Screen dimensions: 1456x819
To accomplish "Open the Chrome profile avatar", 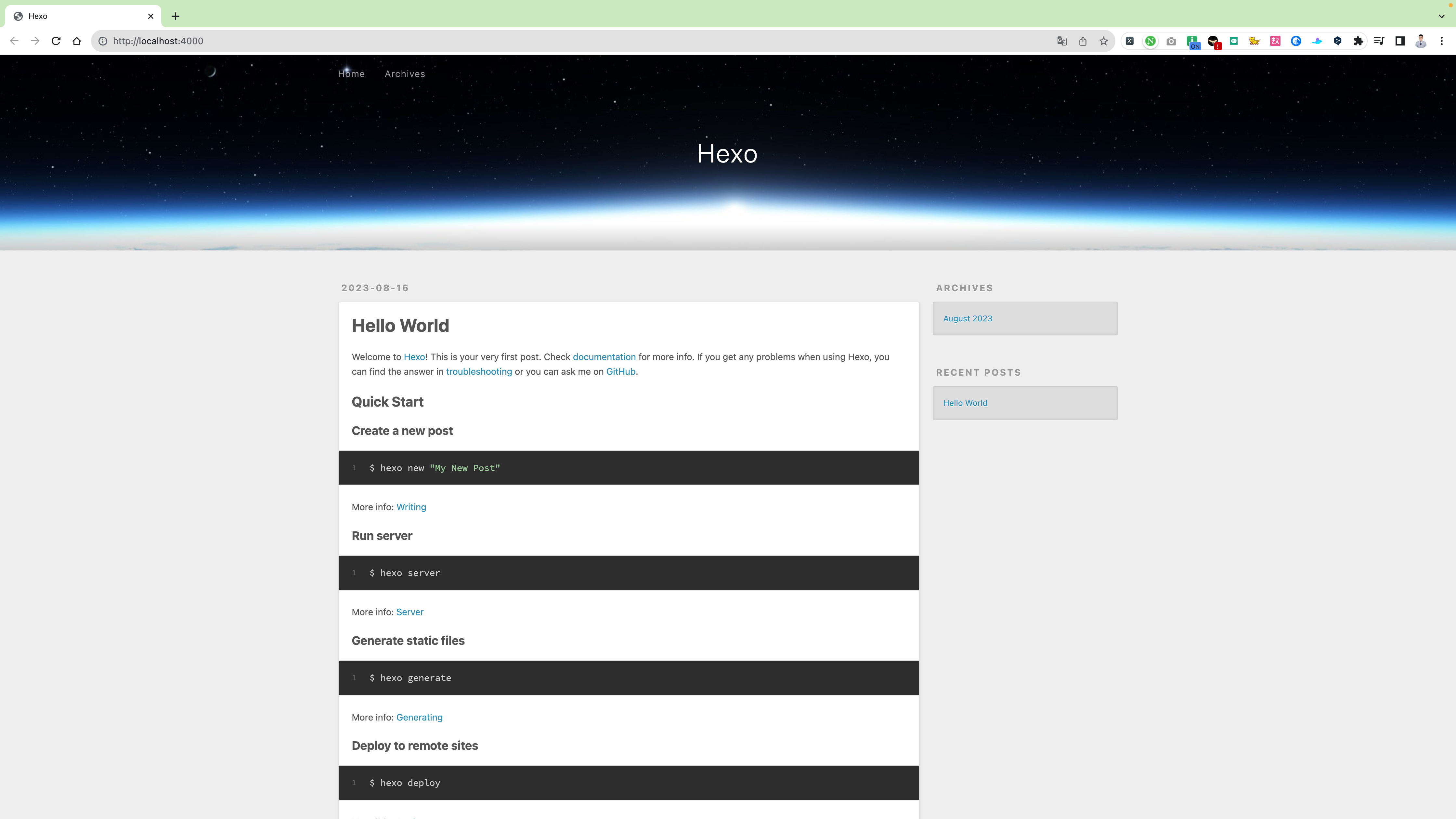I will [1421, 41].
